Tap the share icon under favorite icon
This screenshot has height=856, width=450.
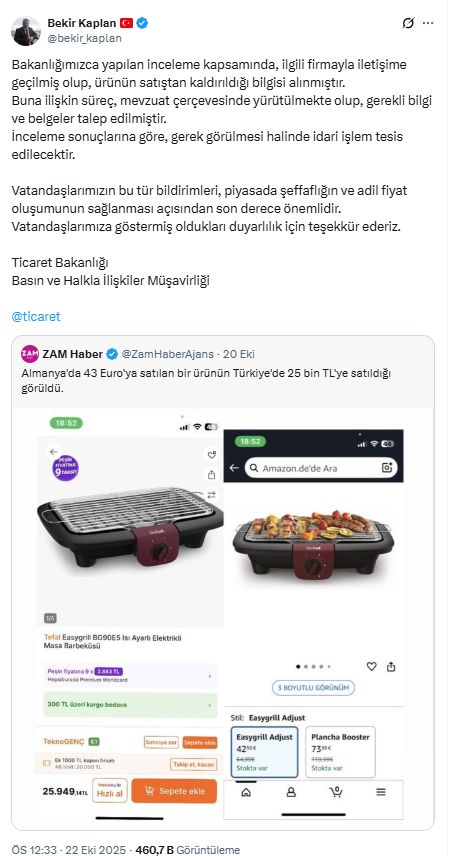click(211, 474)
